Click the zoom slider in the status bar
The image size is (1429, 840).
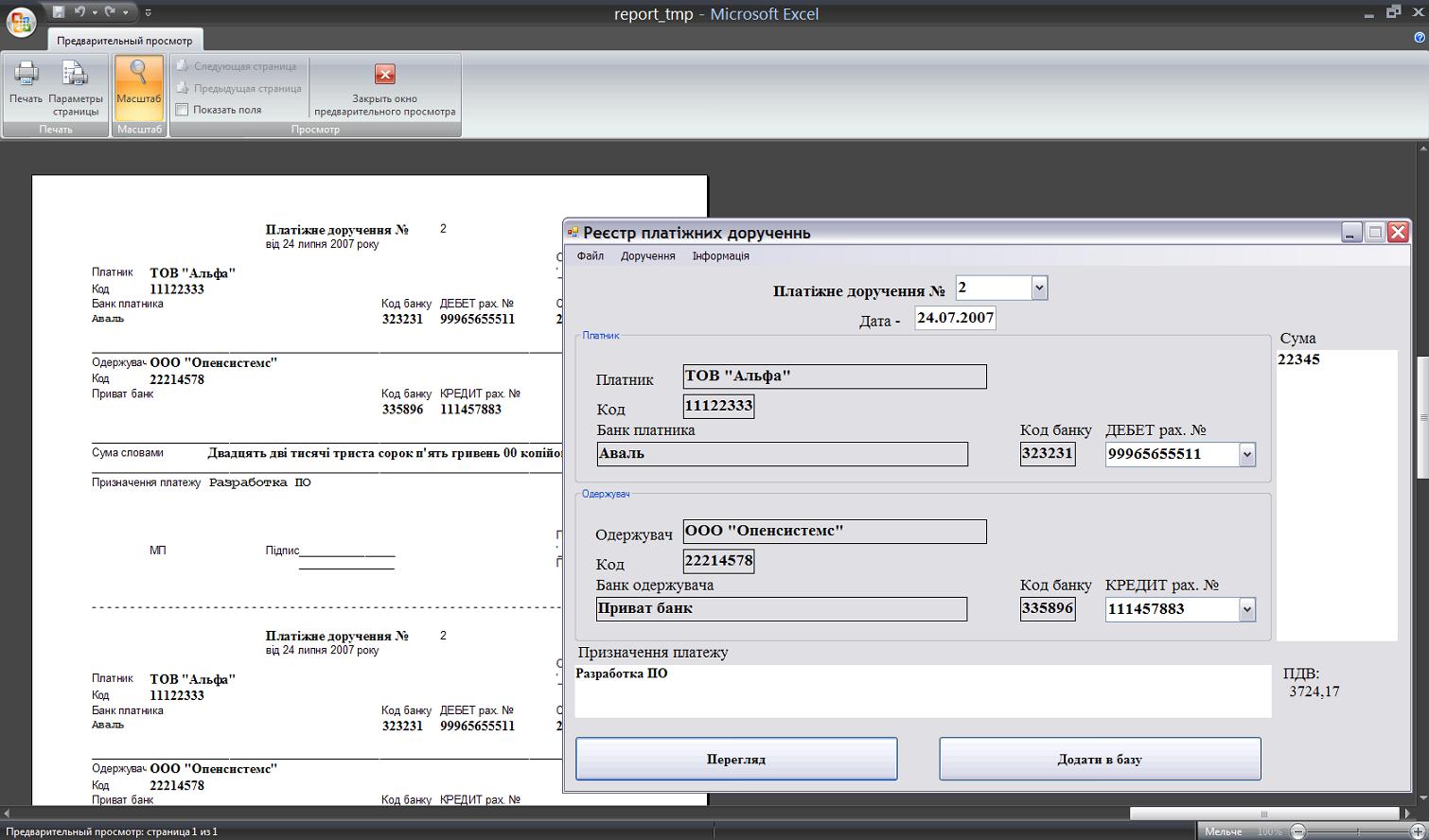pyautogui.click(x=1357, y=831)
